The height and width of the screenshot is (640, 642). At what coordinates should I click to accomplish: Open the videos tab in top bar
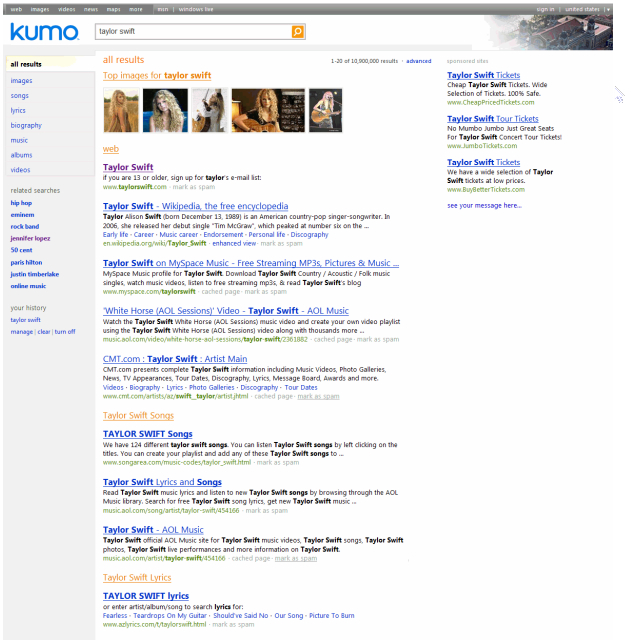(x=66, y=9)
